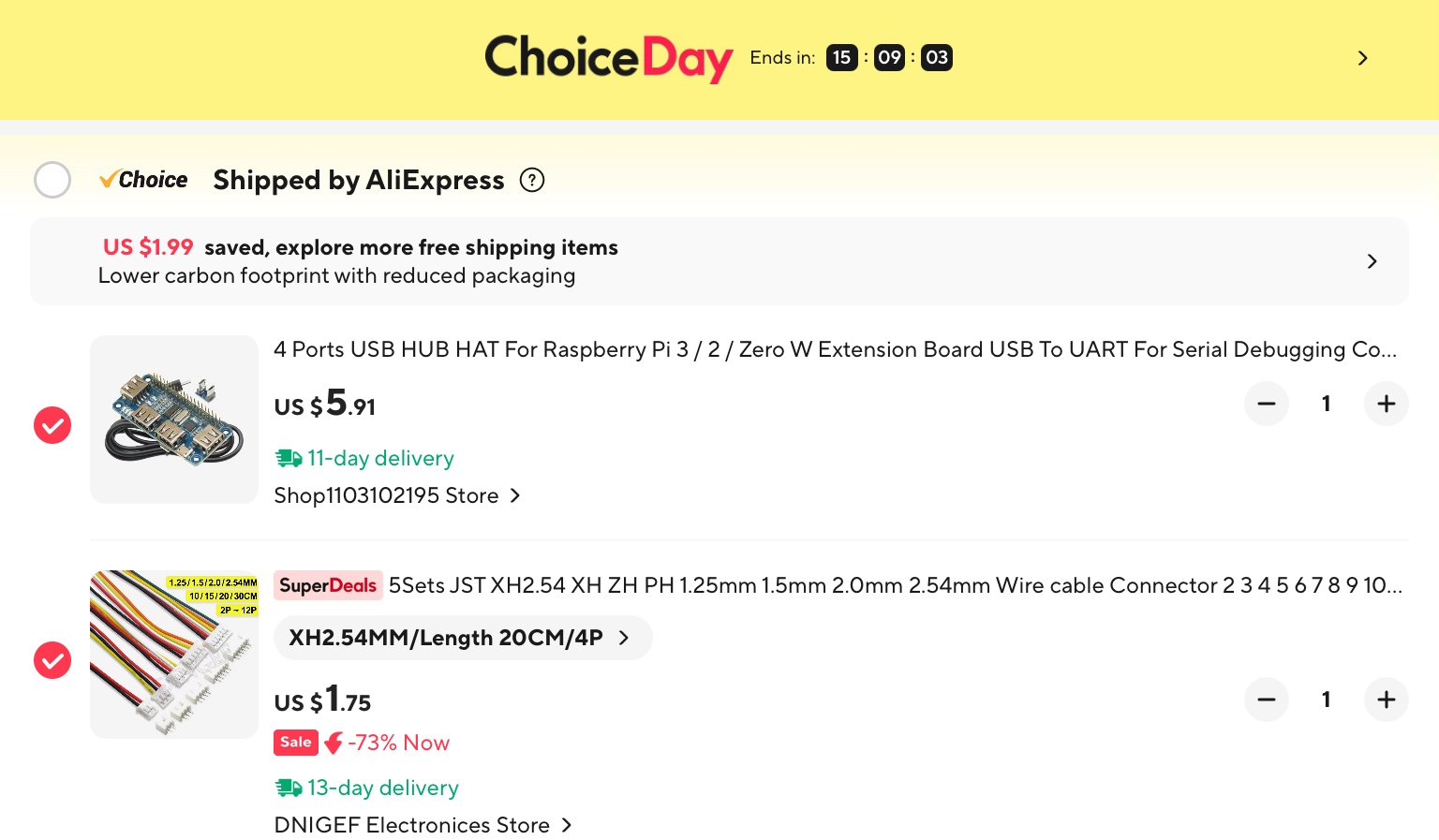Click the red Sale badge
The image size is (1439, 840).
(296, 742)
